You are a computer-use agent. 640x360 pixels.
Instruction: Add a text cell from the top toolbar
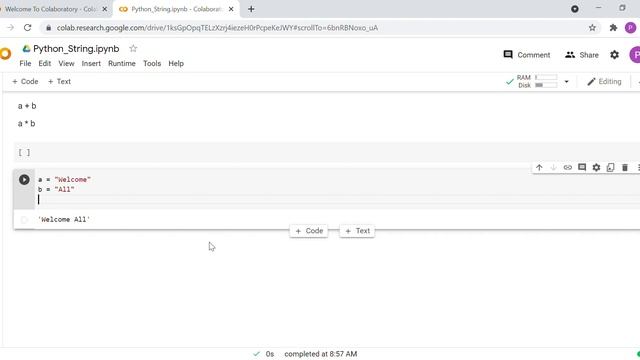60,81
